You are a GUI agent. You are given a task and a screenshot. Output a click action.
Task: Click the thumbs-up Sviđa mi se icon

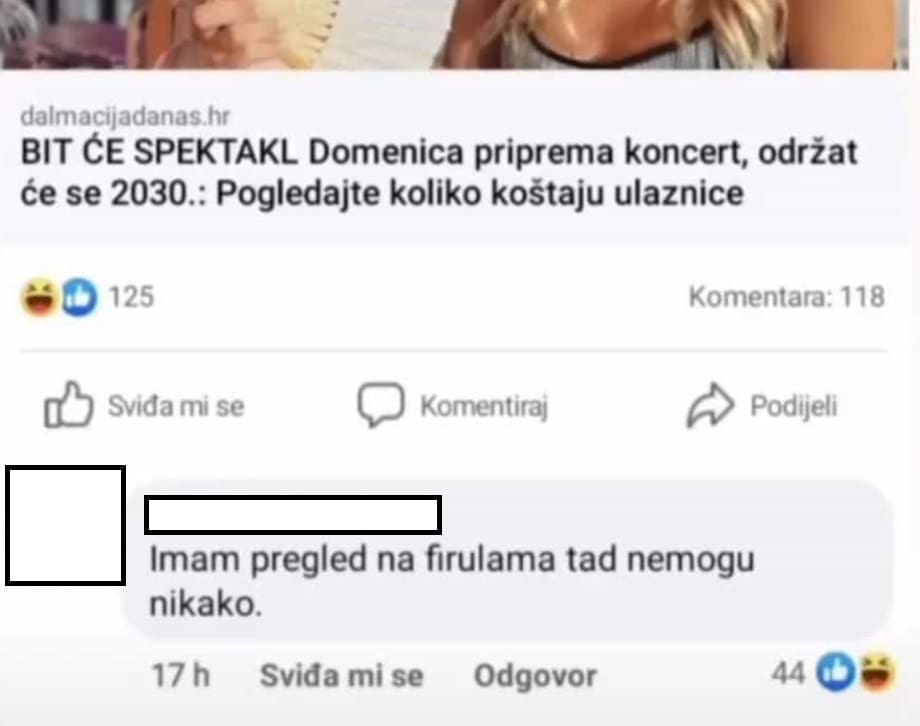[x=69, y=405]
